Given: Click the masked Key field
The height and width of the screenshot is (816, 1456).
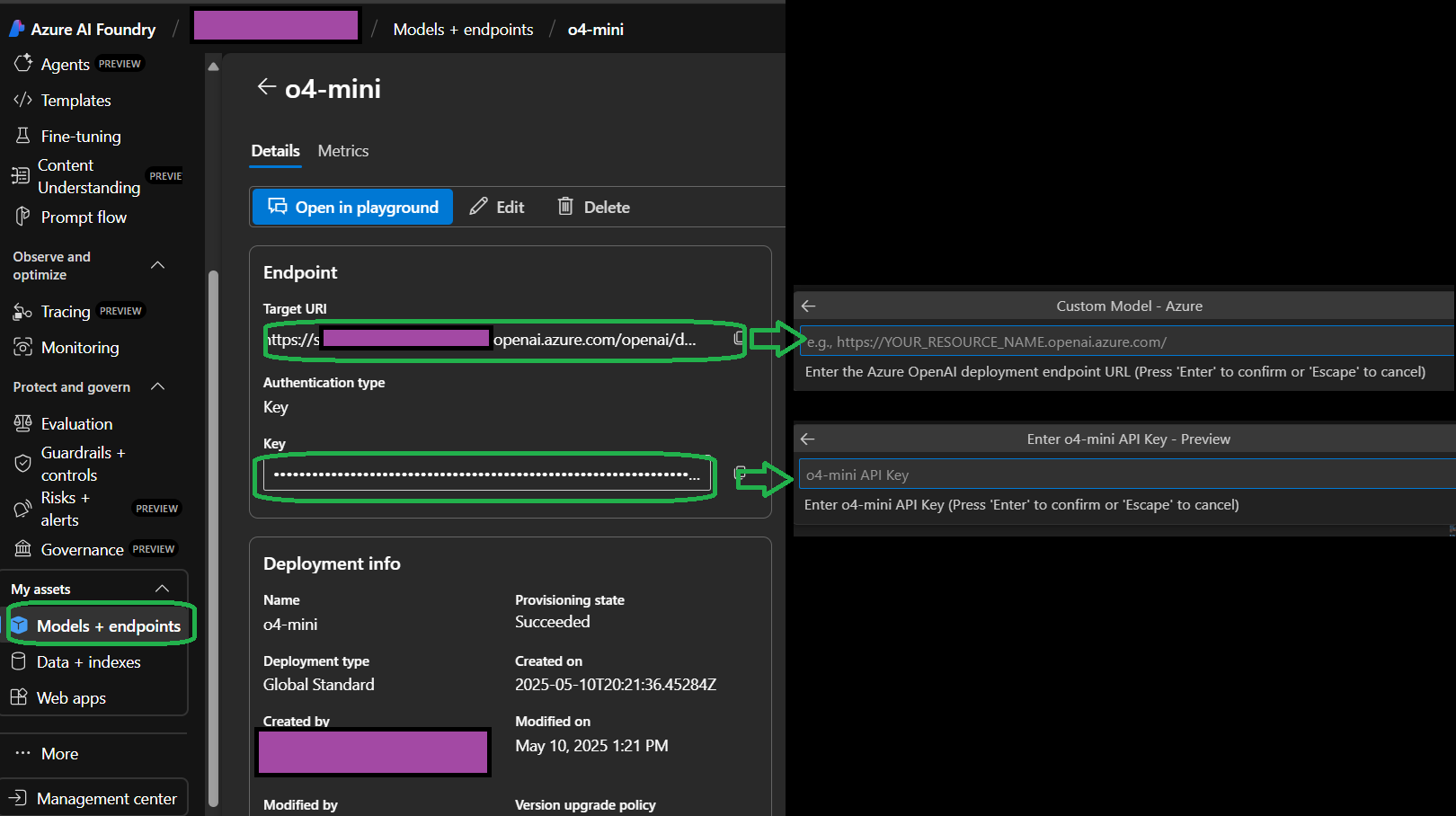Looking at the screenshot, I should coord(486,475).
